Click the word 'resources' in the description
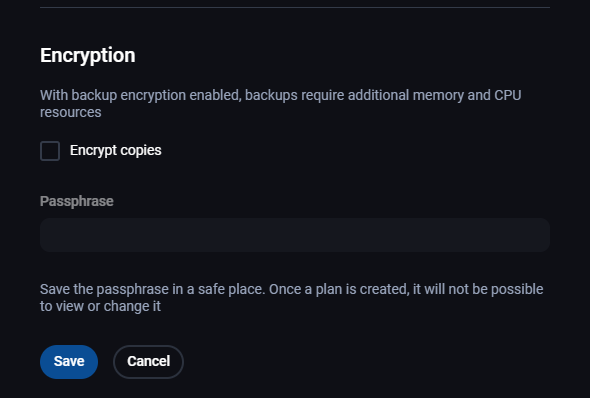The height and width of the screenshot is (398, 590). point(71,112)
